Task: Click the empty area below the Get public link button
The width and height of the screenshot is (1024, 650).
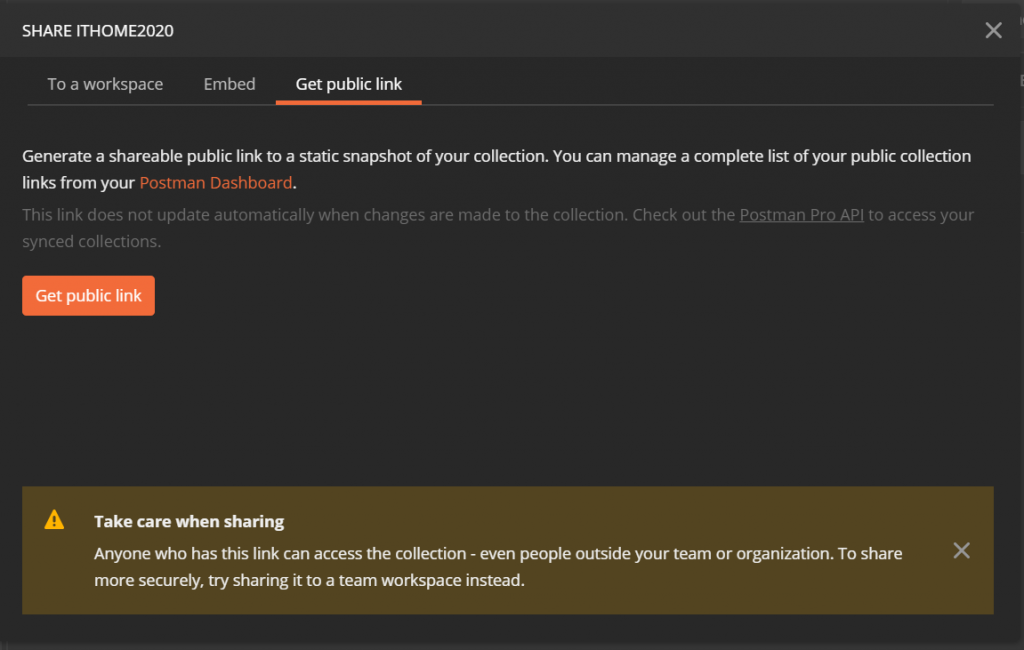Action: tap(400, 400)
